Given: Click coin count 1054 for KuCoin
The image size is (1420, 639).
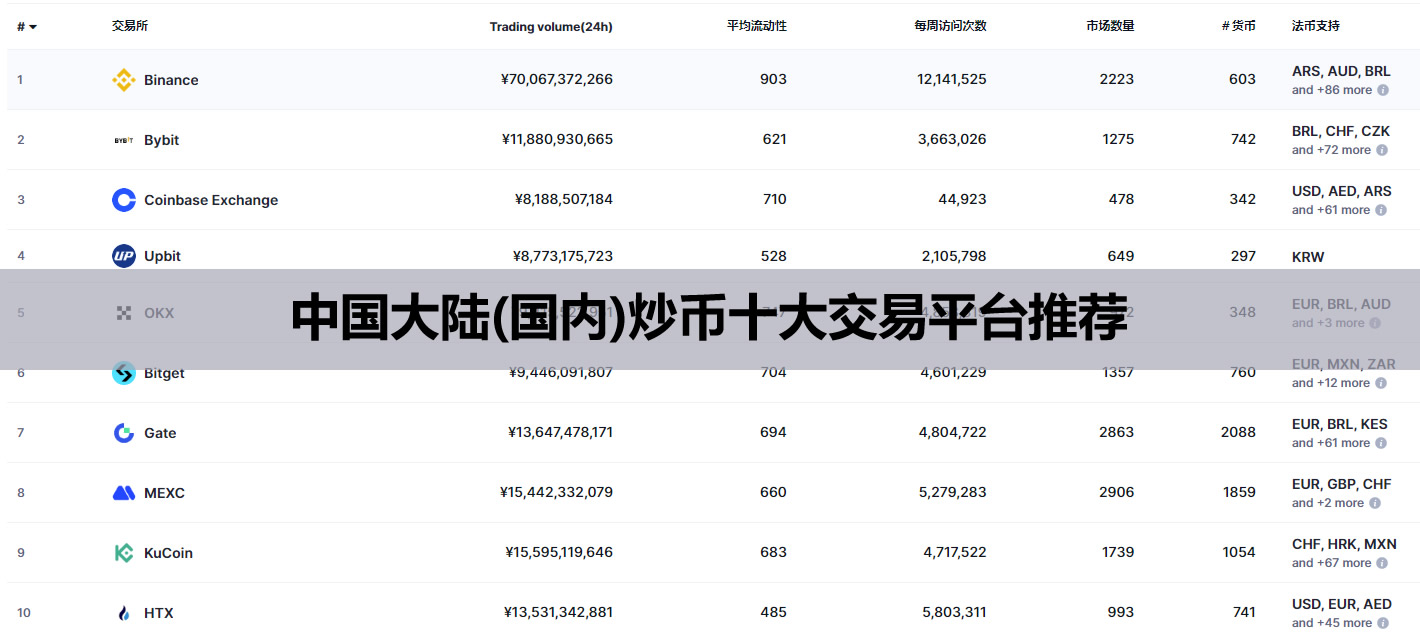Looking at the screenshot, I should coord(1238,552).
